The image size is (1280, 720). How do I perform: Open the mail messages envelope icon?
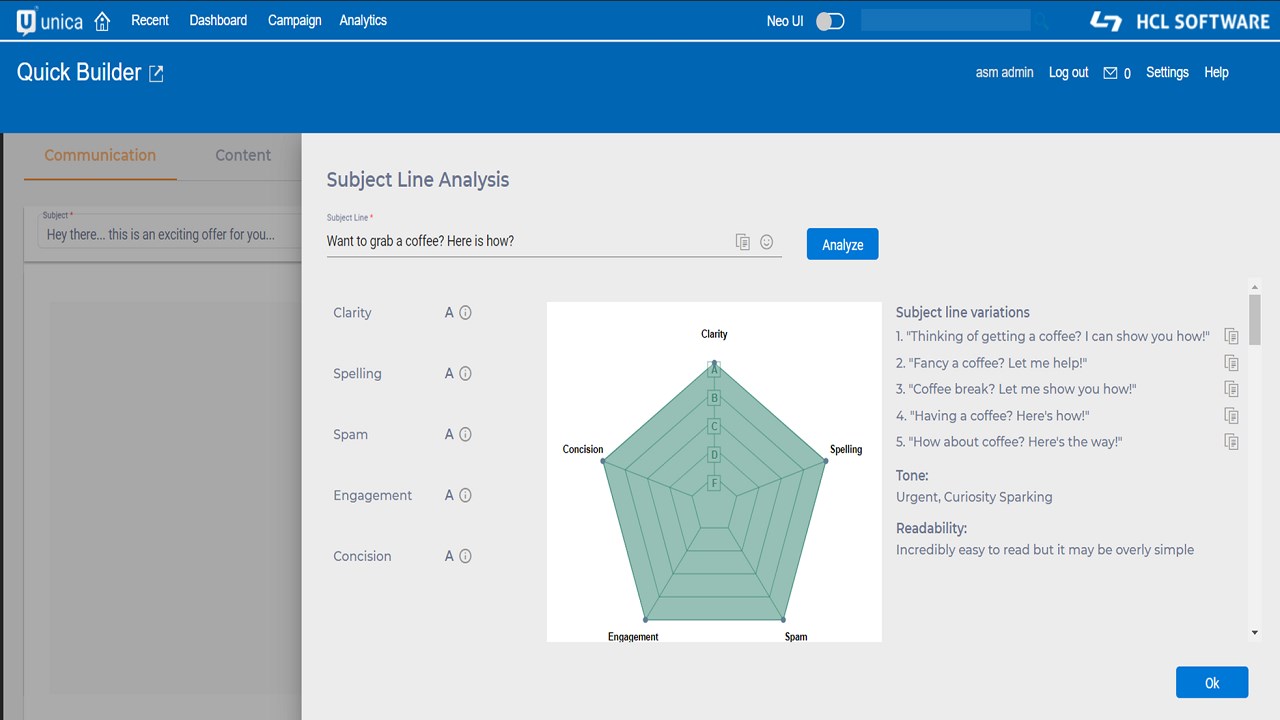coord(1110,73)
